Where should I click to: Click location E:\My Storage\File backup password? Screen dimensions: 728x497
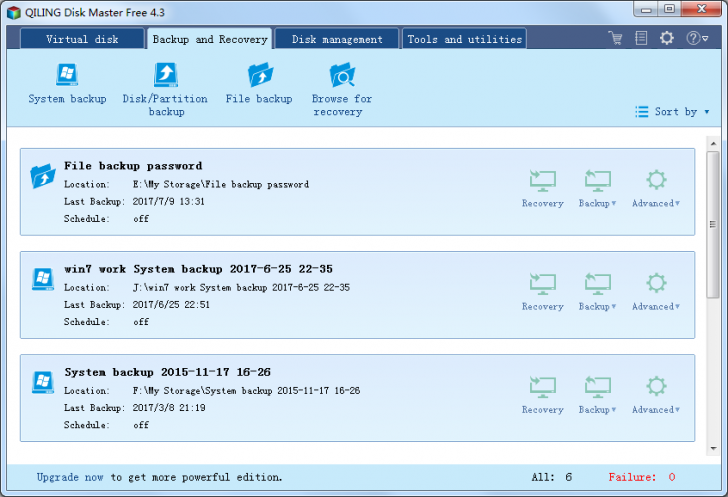click(x=221, y=184)
